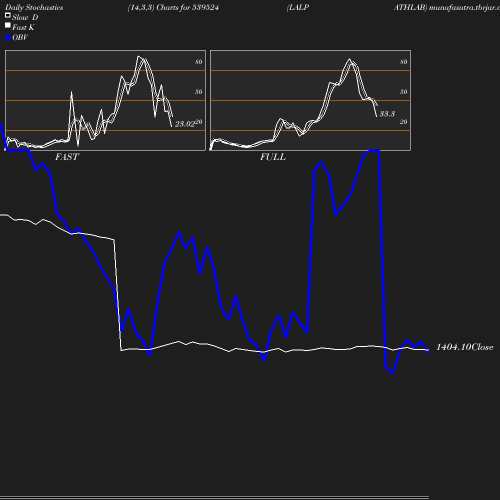Screen dimensions: 500x500
Task: Click the 'FULL' chart caption
Action: point(273,157)
